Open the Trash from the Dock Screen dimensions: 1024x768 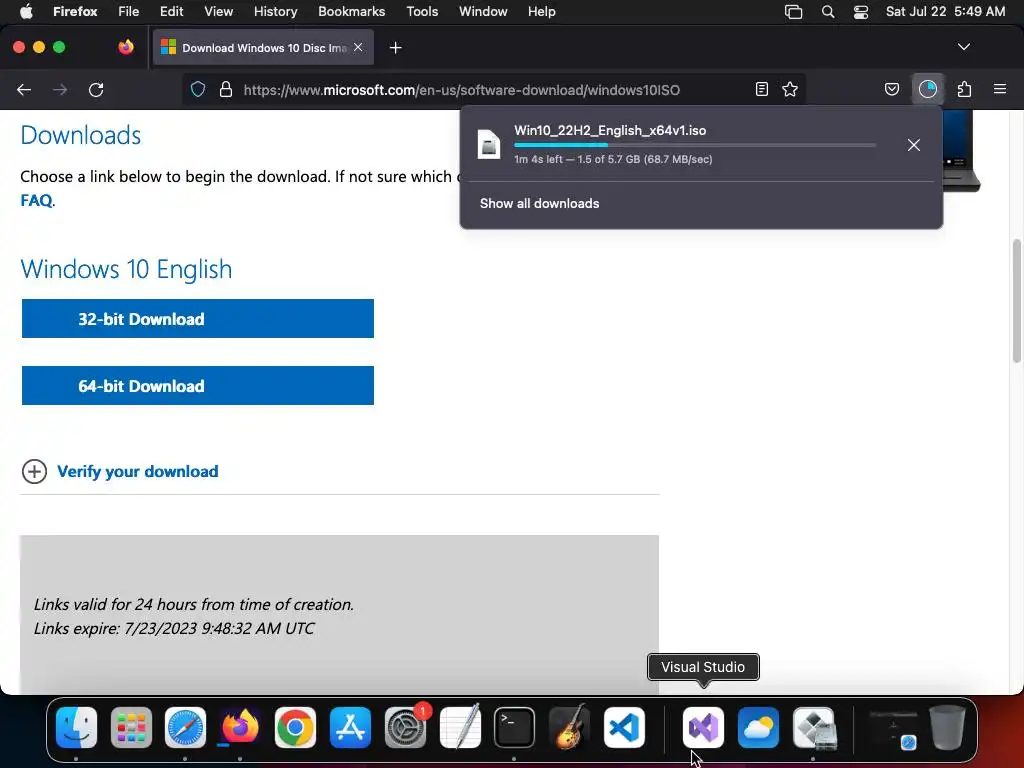coord(947,727)
